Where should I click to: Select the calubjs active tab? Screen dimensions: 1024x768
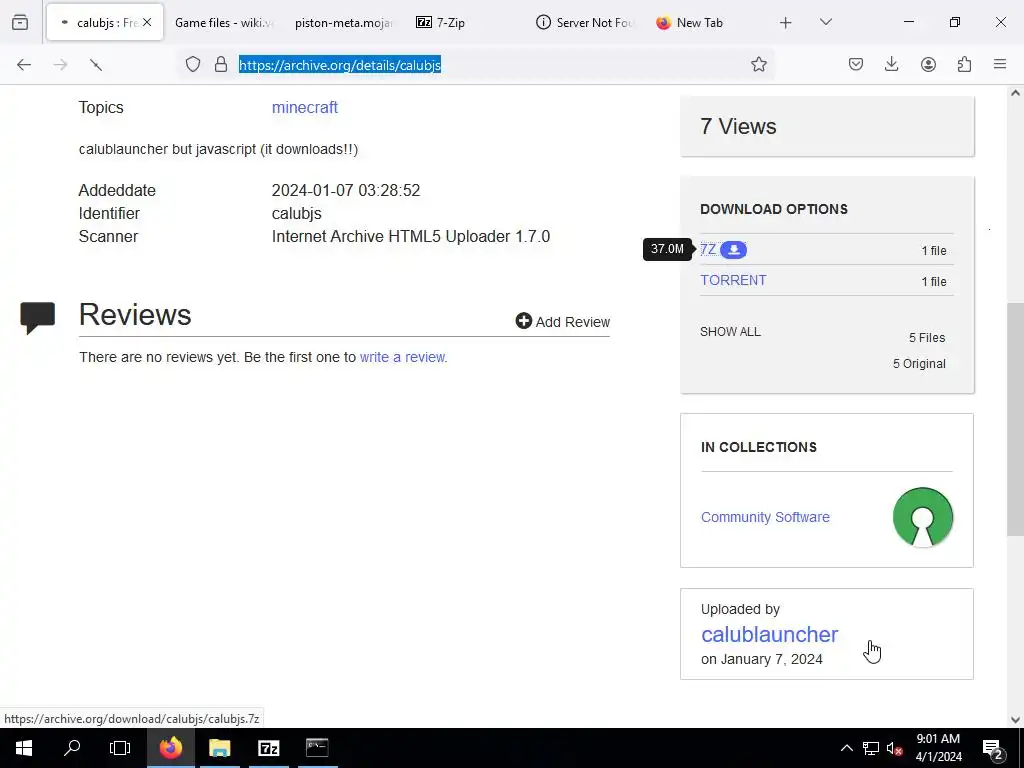tap(104, 22)
